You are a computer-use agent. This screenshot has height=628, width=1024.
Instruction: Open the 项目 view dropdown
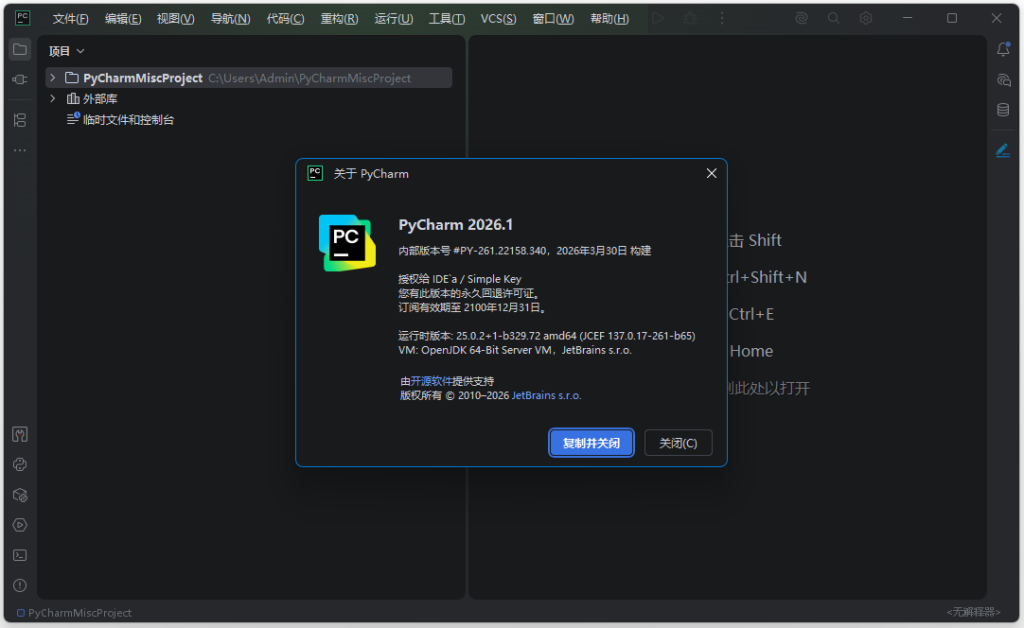click(66, 50)
